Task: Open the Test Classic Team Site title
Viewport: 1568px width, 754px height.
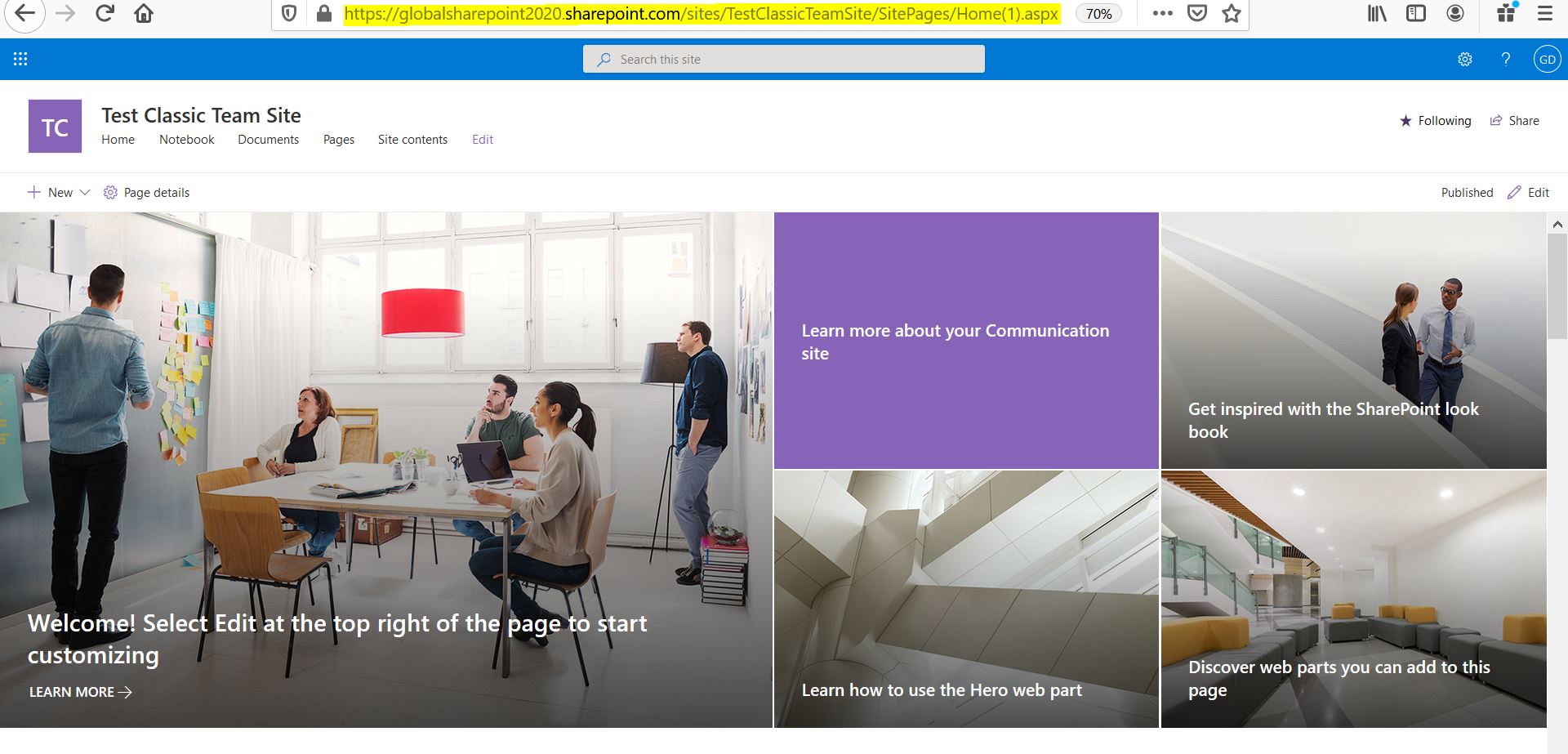Action: pos(201,115)
